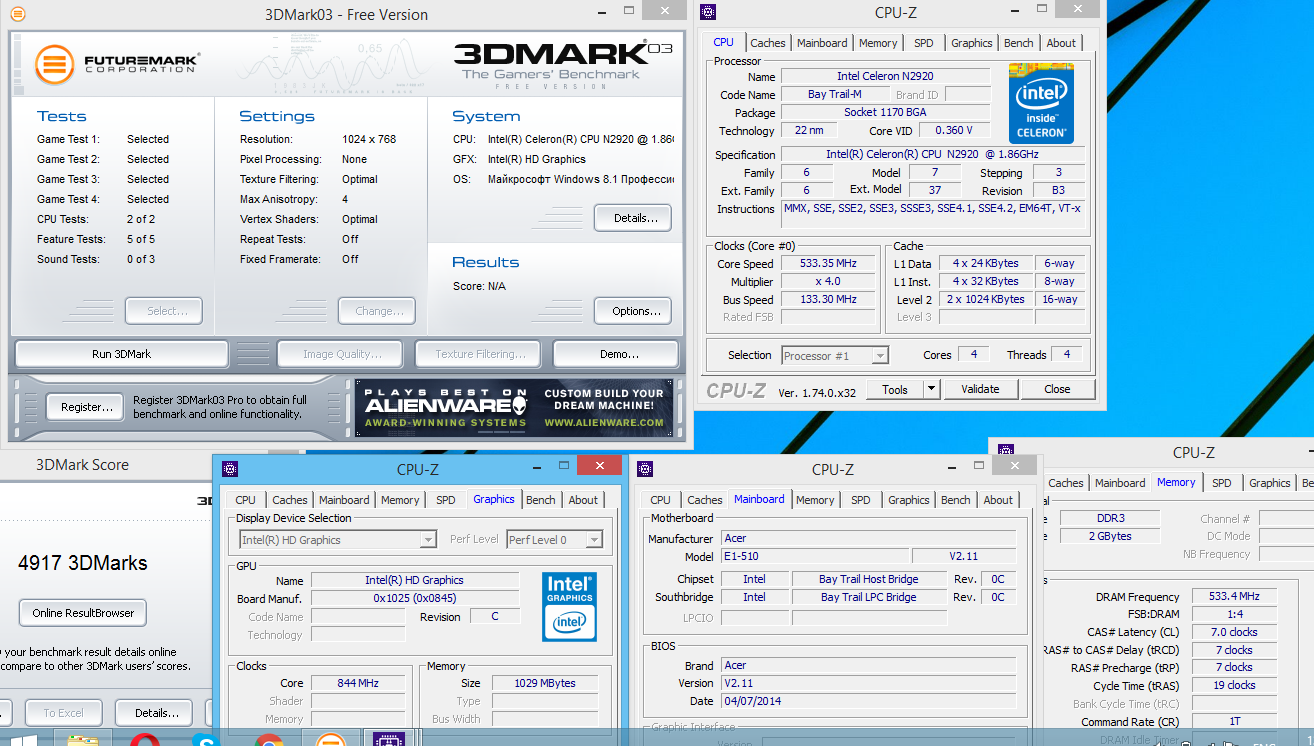Click the arrow next to Tools button
This screenshot has width=1314, height=746.
[x=931, y=389]
